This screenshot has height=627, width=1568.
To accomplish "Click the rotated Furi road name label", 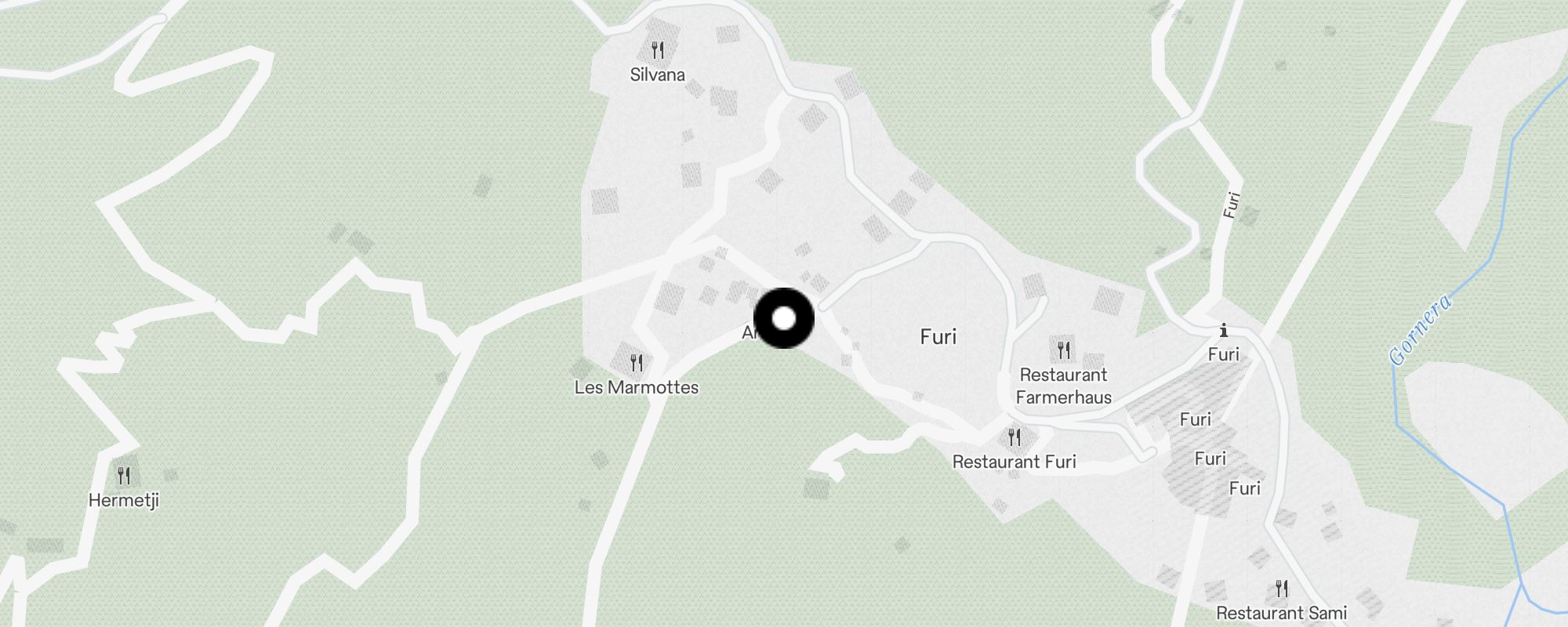I will click(1232, 205).
